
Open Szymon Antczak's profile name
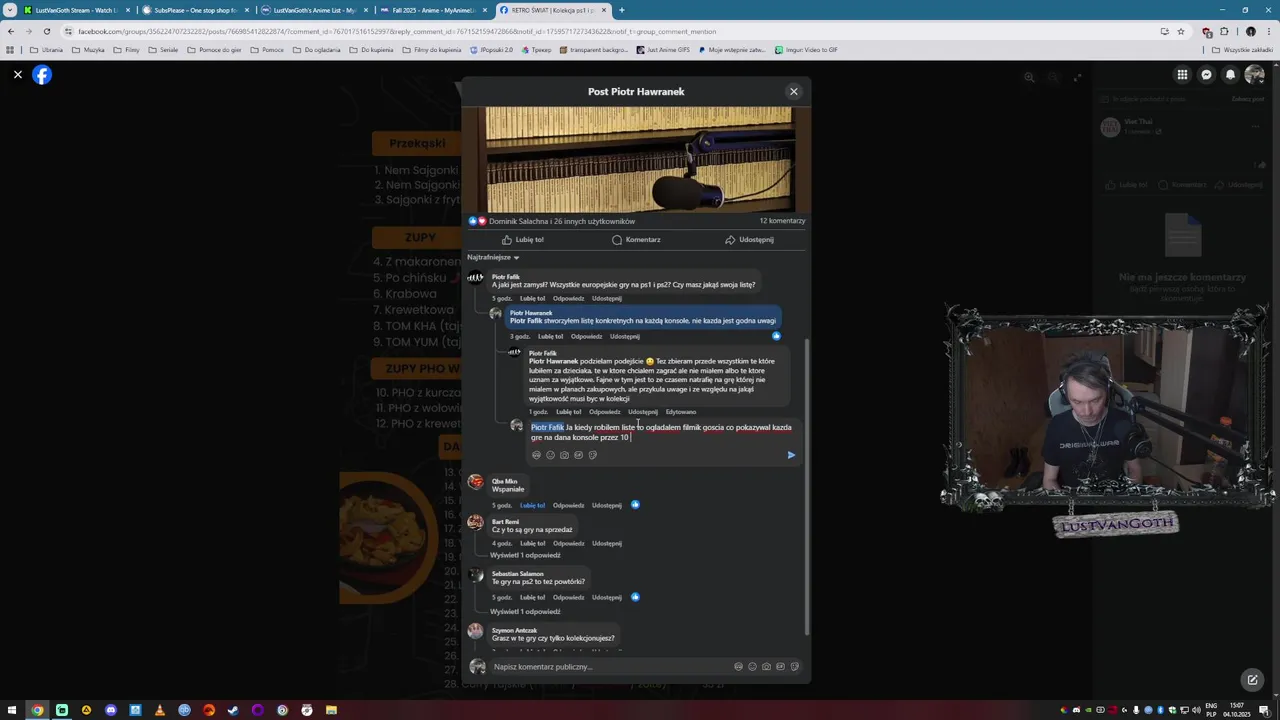pos(514,630)
